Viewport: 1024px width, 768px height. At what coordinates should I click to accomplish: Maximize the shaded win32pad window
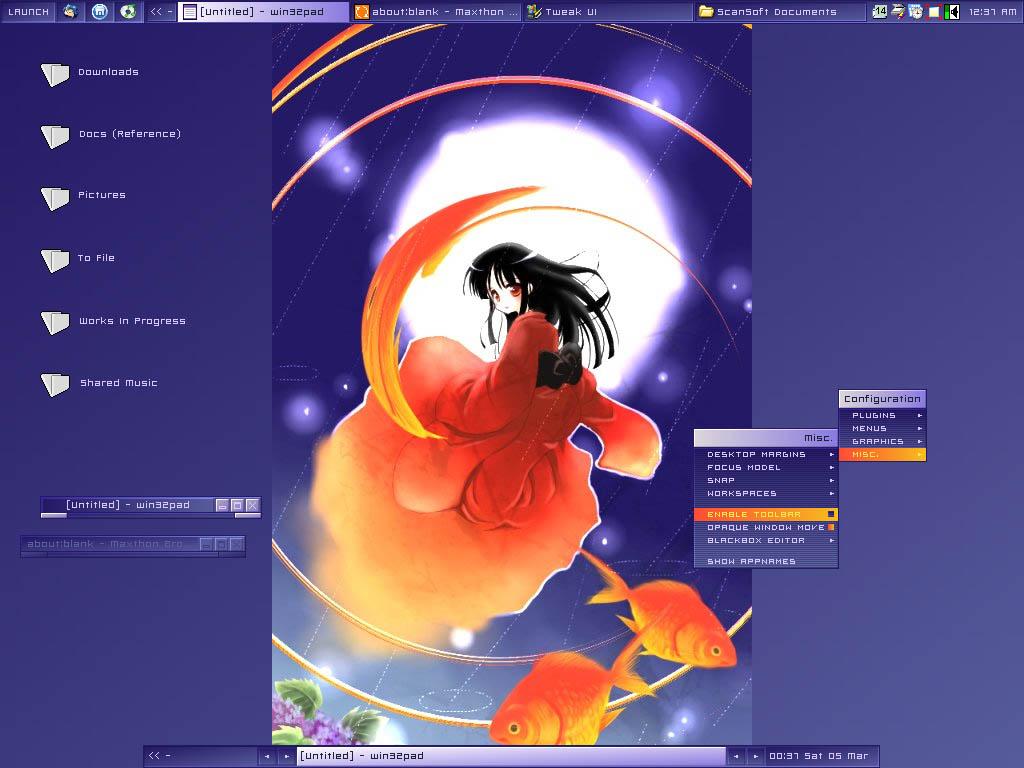(238, 505)
